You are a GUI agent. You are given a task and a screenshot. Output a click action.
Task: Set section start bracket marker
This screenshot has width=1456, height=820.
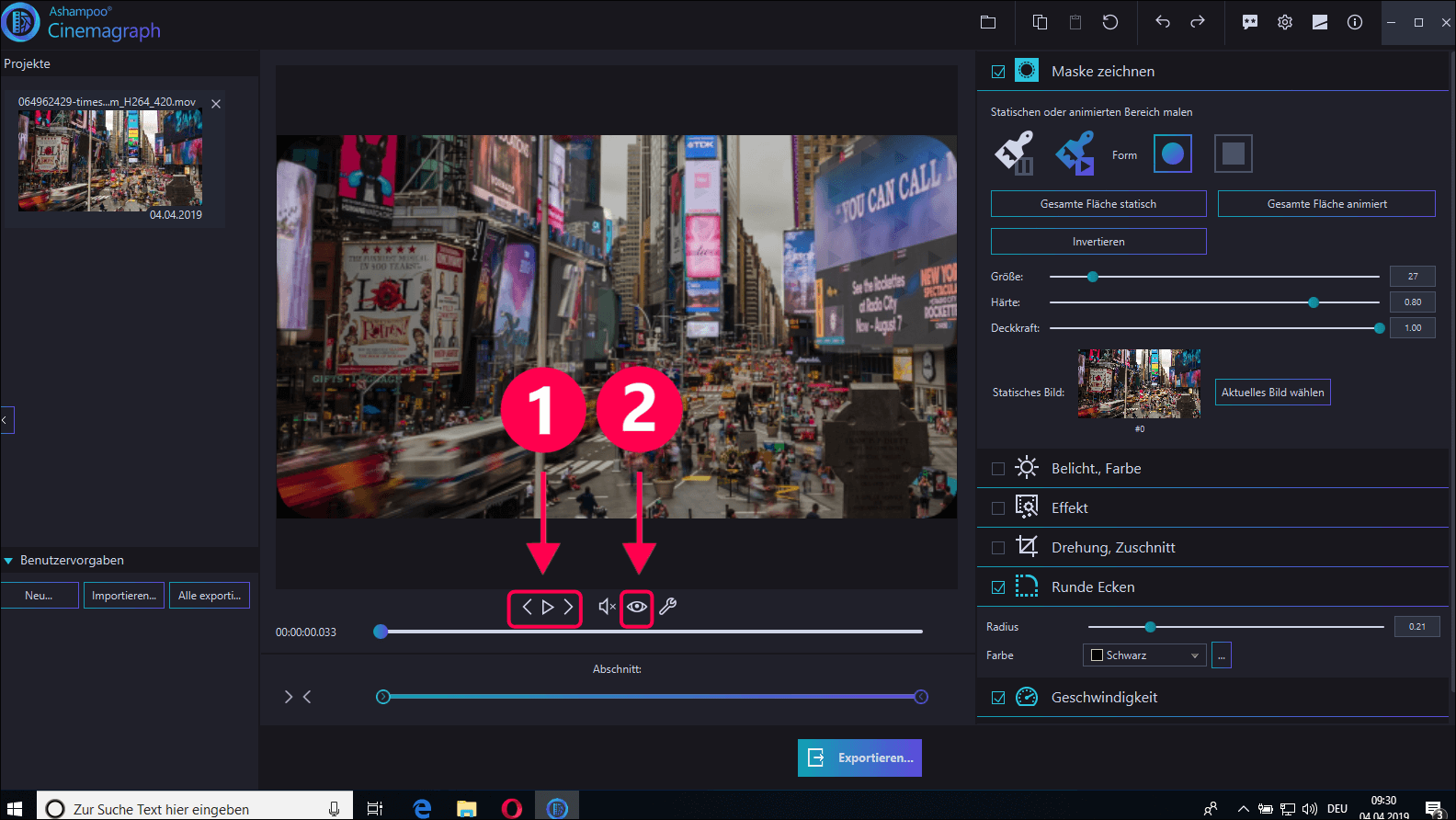(289, 697)
